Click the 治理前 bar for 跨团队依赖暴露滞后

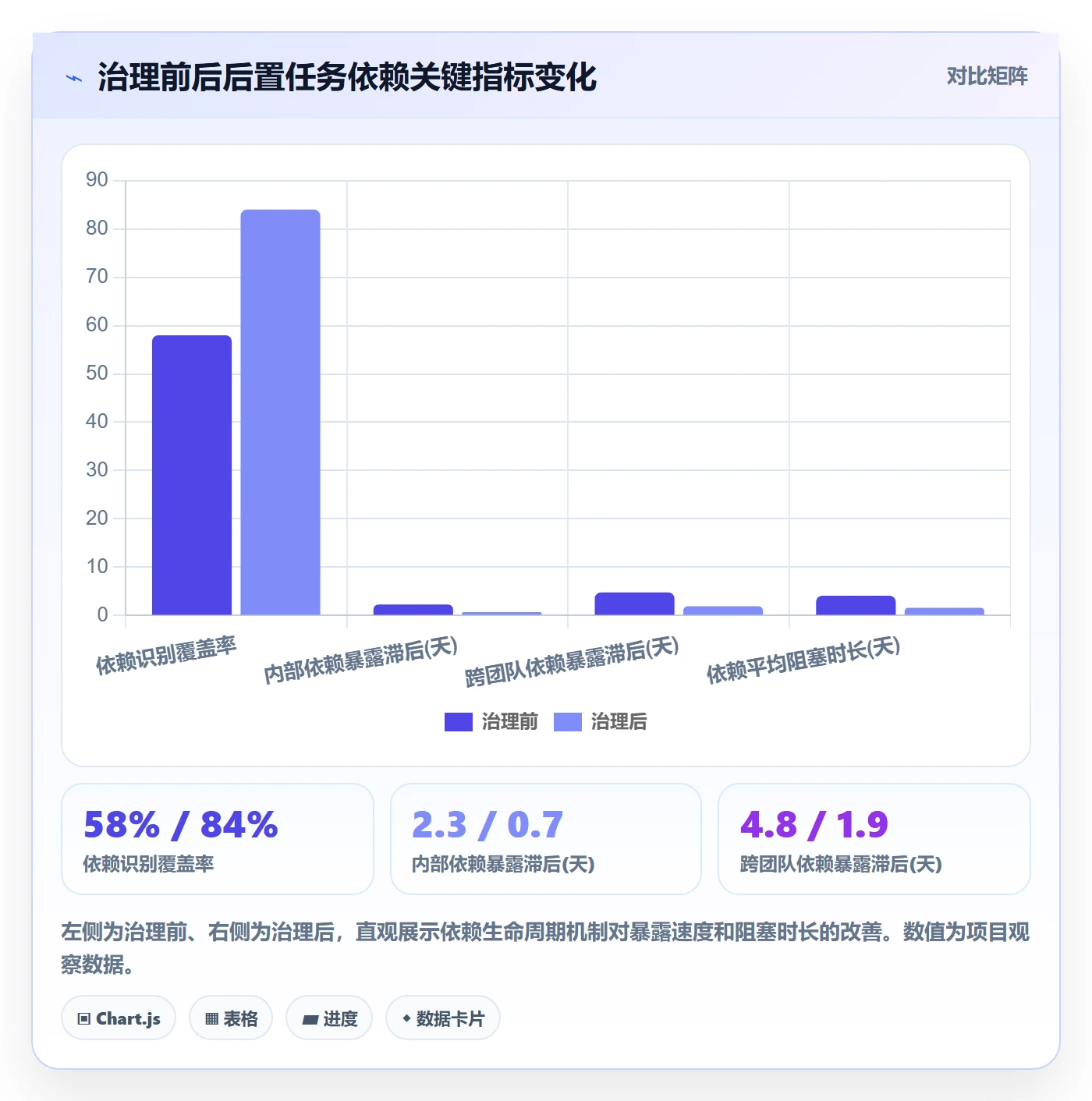click(634, 604)
